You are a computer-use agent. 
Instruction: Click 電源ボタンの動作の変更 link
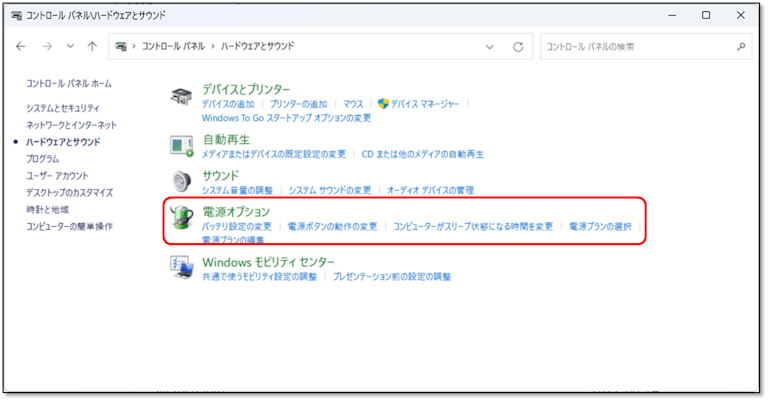(333, 227)
